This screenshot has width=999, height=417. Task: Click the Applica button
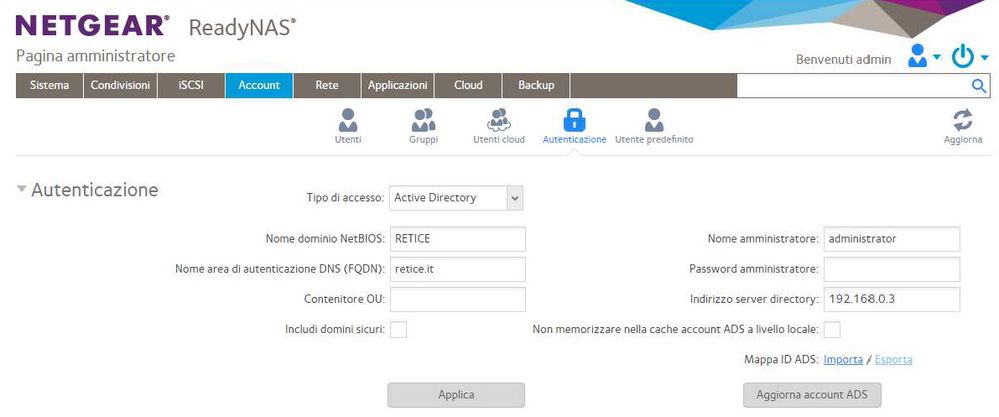(456, 395)
